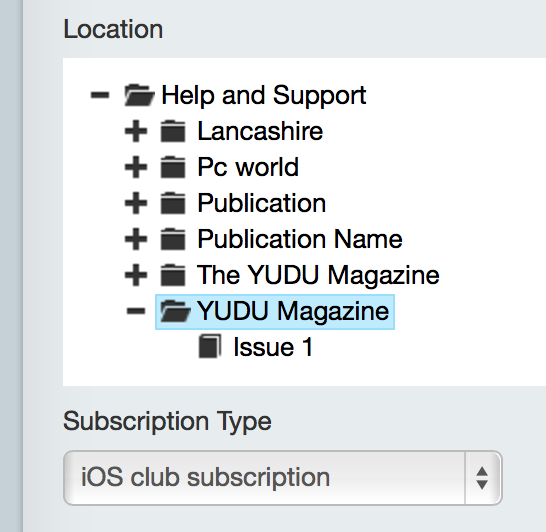
Task: Select the Publication Name label
Action: point(300,239)
